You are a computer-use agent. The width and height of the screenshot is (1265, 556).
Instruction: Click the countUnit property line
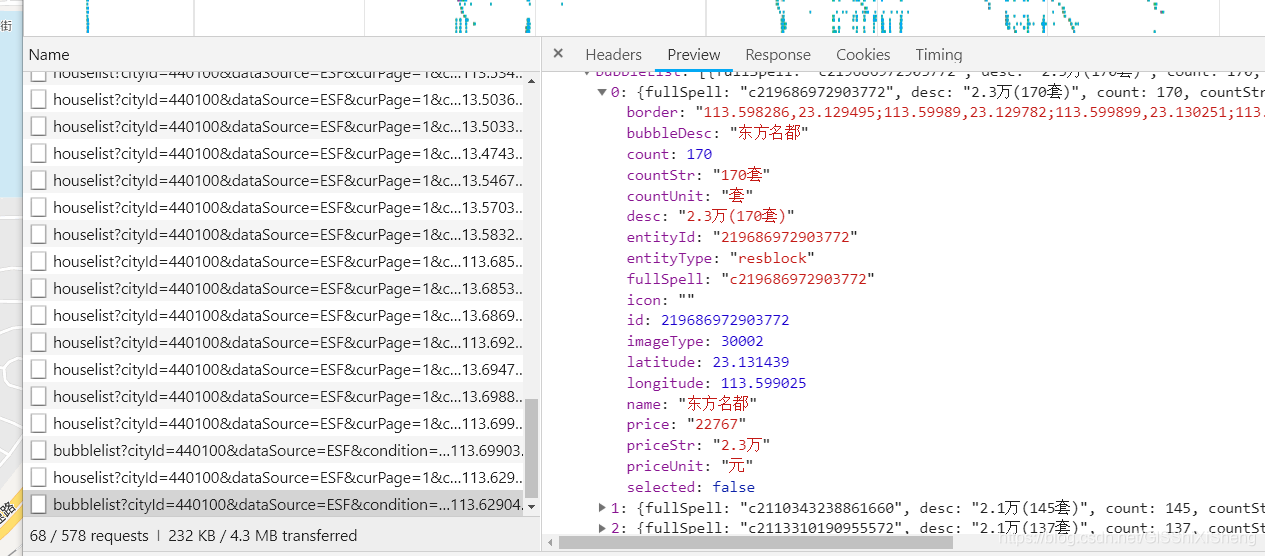tap(691, 196)
